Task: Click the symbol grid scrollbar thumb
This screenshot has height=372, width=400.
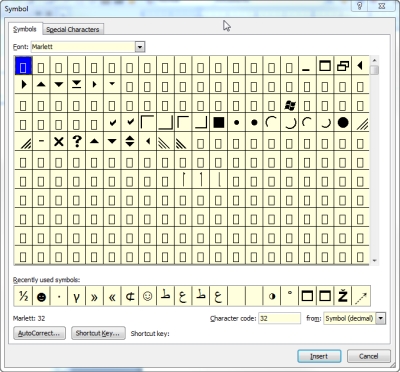Action: 374,70
